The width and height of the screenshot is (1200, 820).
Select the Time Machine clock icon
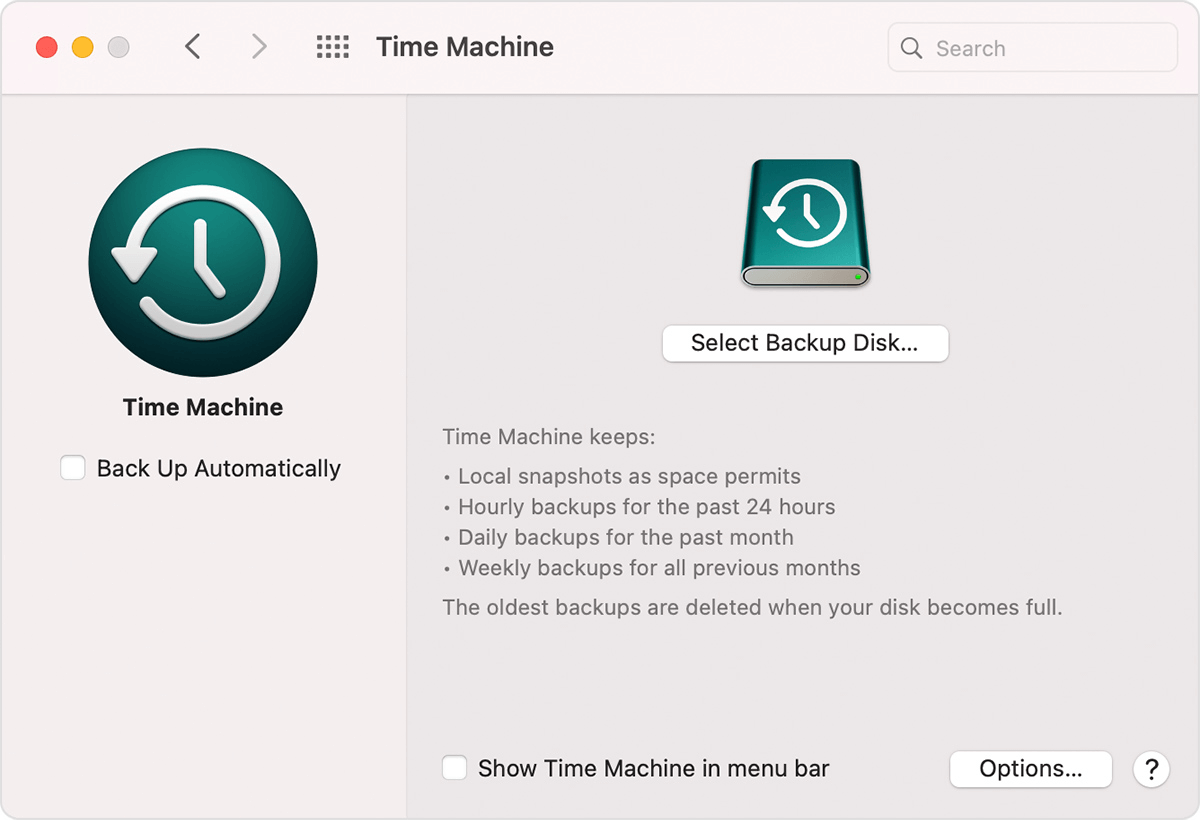(203, 262)
